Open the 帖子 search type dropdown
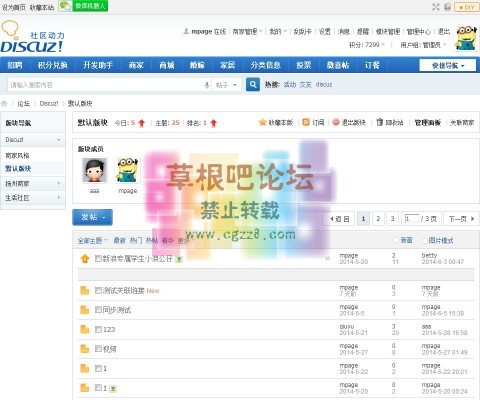 coord(226,85)
